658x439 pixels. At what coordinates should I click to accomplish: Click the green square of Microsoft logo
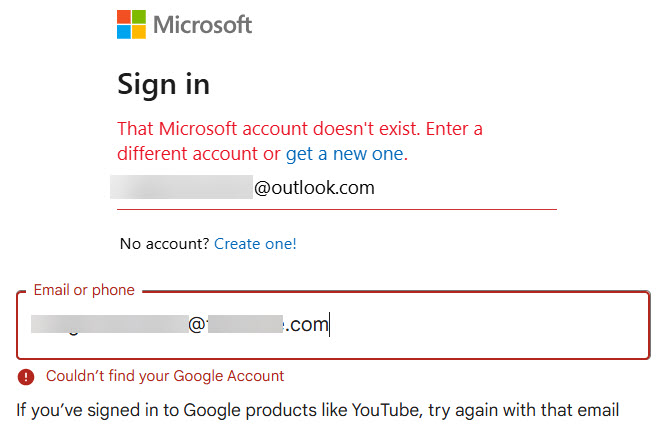[x=138, y=17]
